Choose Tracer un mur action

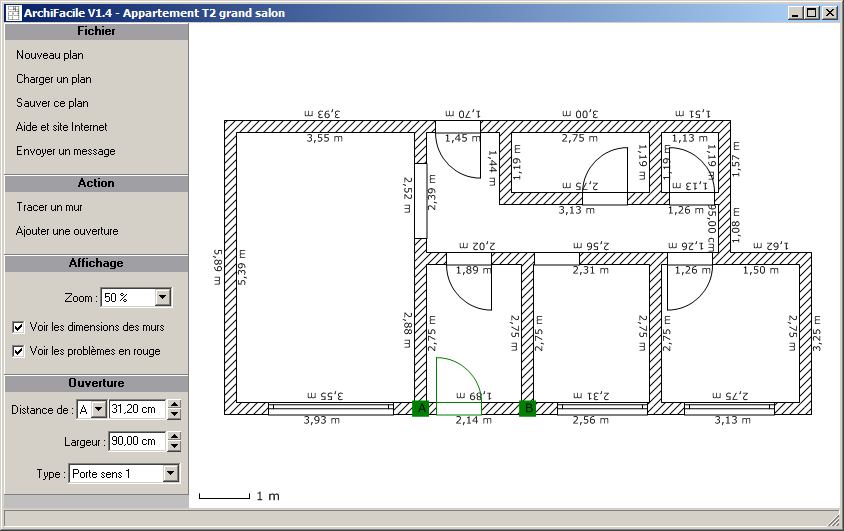pyautogui.click(x=49, y=207)
